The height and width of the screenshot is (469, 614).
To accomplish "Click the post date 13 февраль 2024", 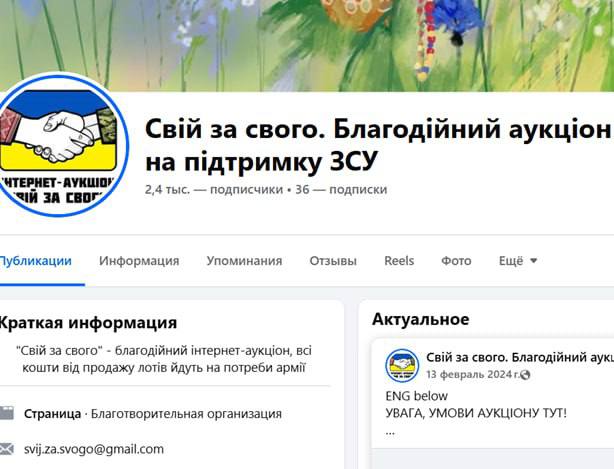I will pyautogui.click(x=473, y=375).
